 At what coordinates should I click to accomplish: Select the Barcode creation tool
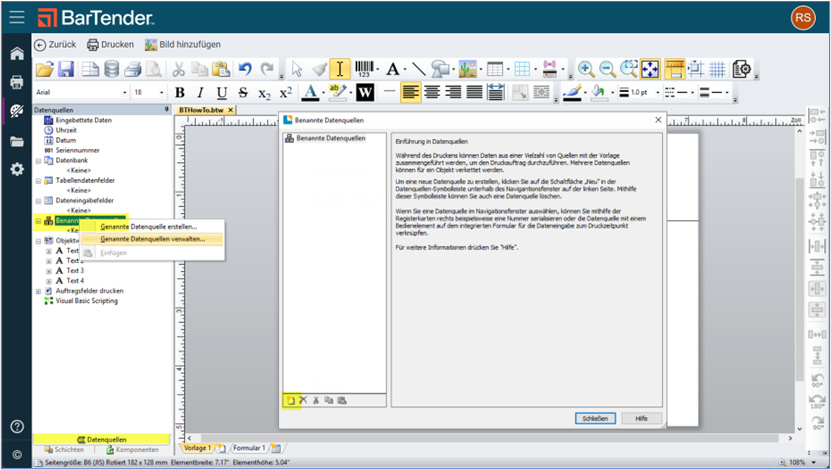[x=365, y=69]
